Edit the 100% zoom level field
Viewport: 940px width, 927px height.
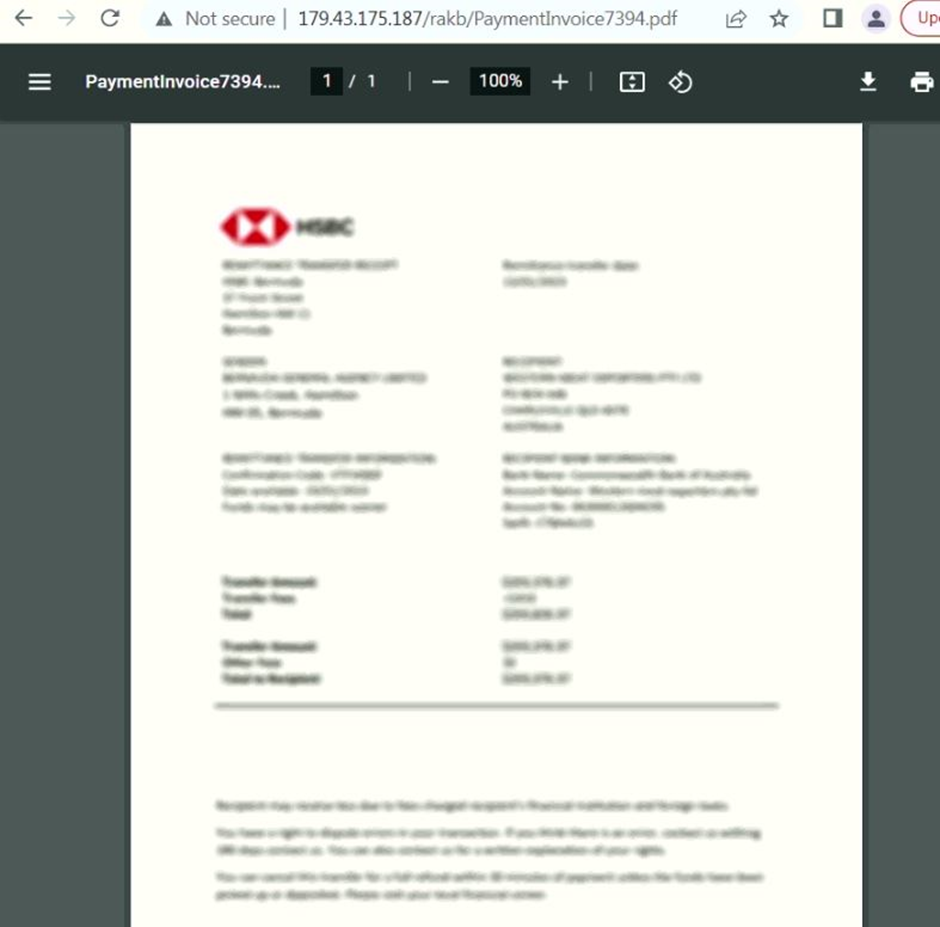[x=500, y=81]
